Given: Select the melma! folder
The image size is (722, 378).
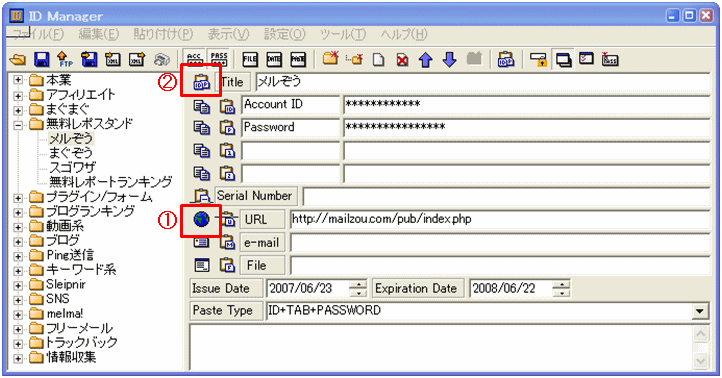Looking at the screenshot, I should 64,314.
